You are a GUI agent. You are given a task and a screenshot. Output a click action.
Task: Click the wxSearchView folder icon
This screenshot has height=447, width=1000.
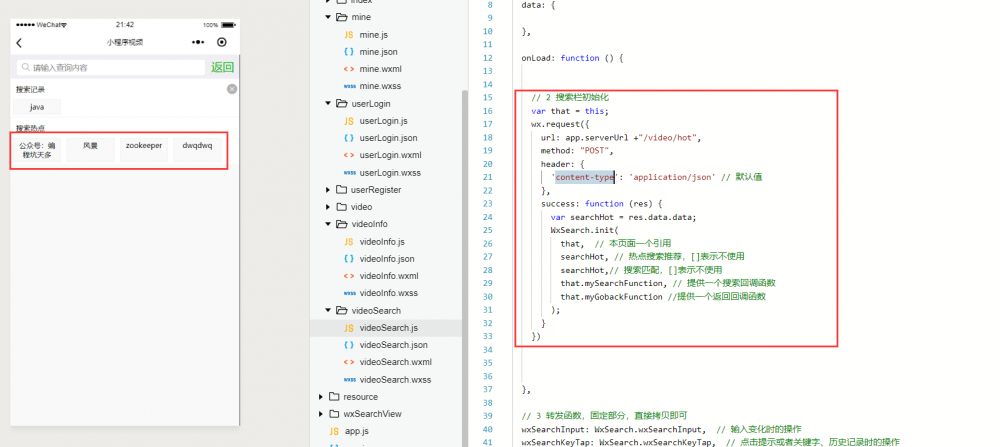pos(334,414)
